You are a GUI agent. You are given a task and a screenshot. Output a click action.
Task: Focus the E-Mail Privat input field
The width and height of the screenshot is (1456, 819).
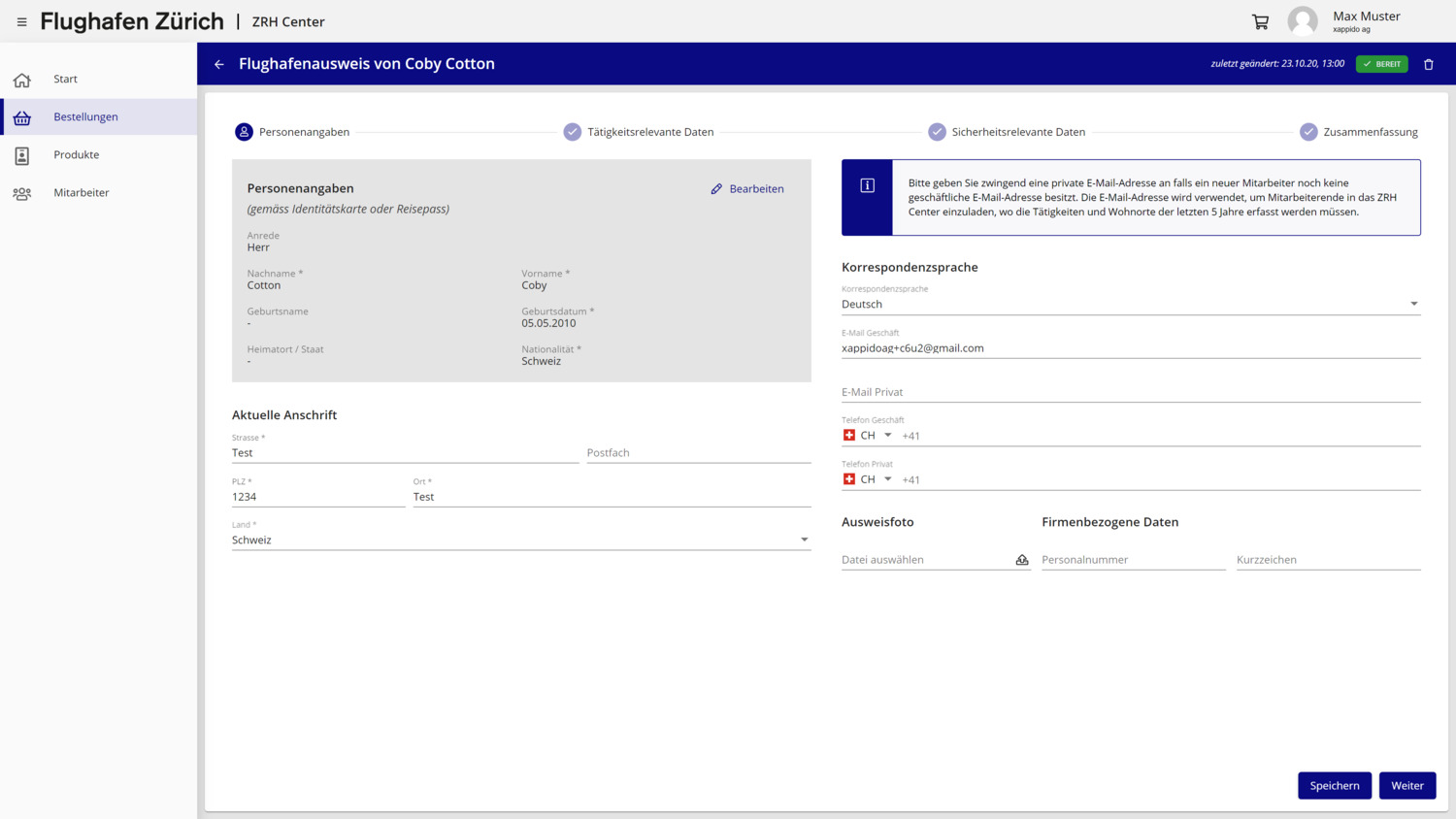pyautogui.click(x=1130, y=392)
